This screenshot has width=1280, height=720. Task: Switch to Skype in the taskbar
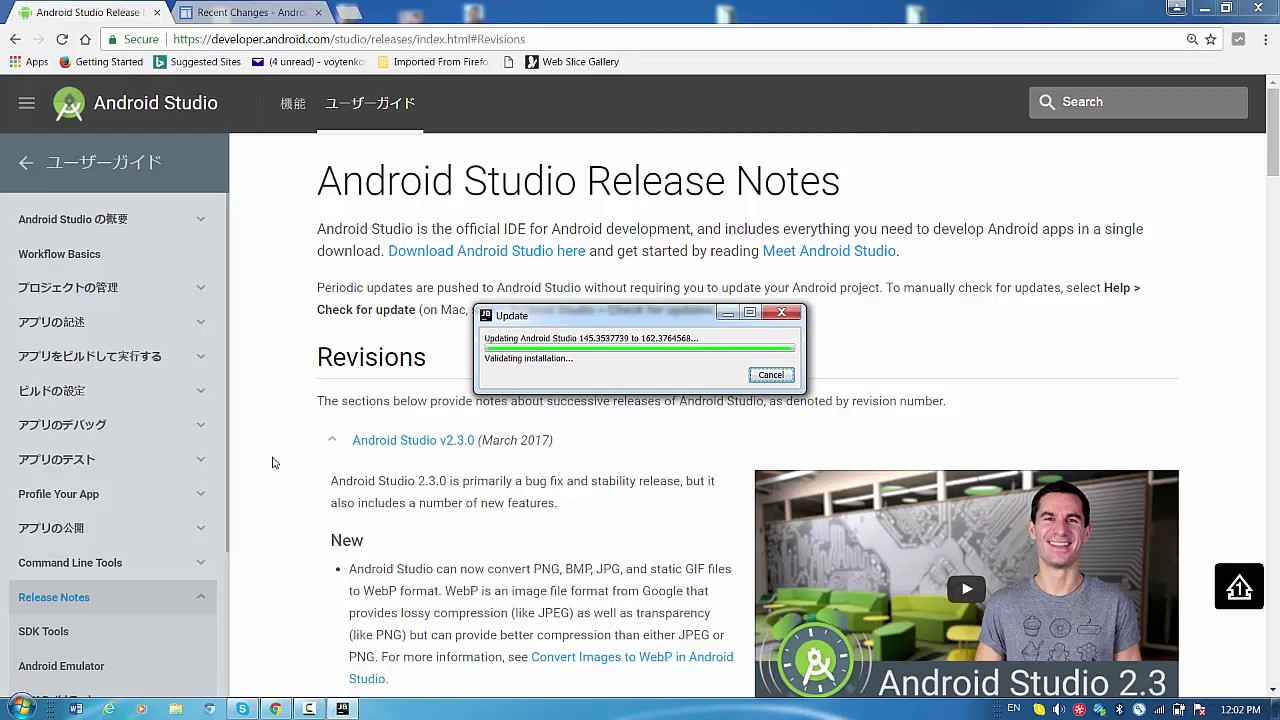pyautogui.click(x=242, y=709)
